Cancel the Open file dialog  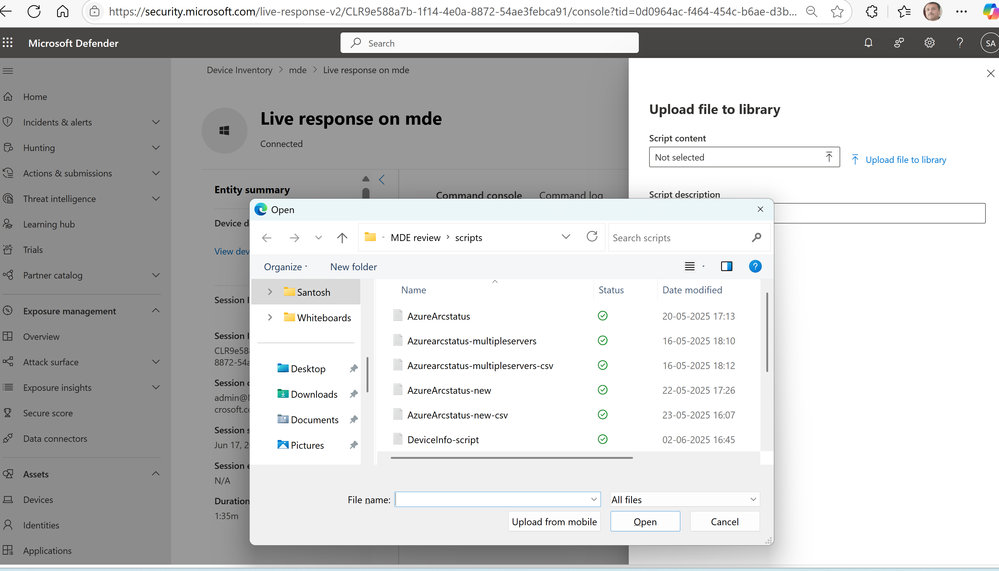point(724,521)
